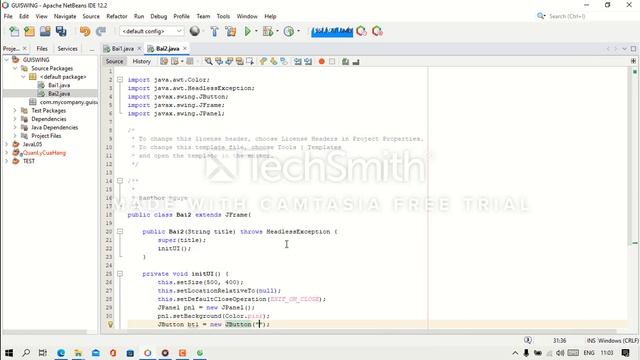Open the default config dropdown

point(151,31)
